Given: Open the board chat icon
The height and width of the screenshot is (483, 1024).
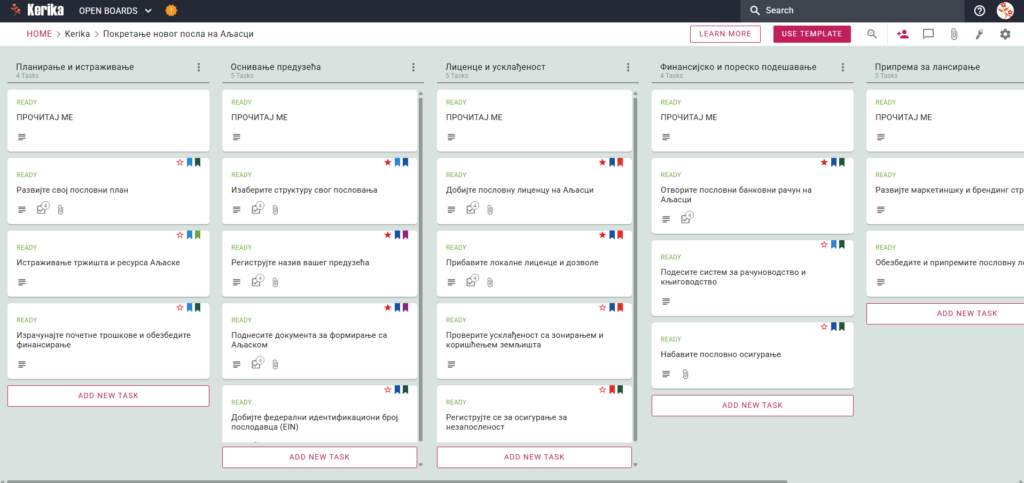Looking at the screenshot, I should click(928, 35).
